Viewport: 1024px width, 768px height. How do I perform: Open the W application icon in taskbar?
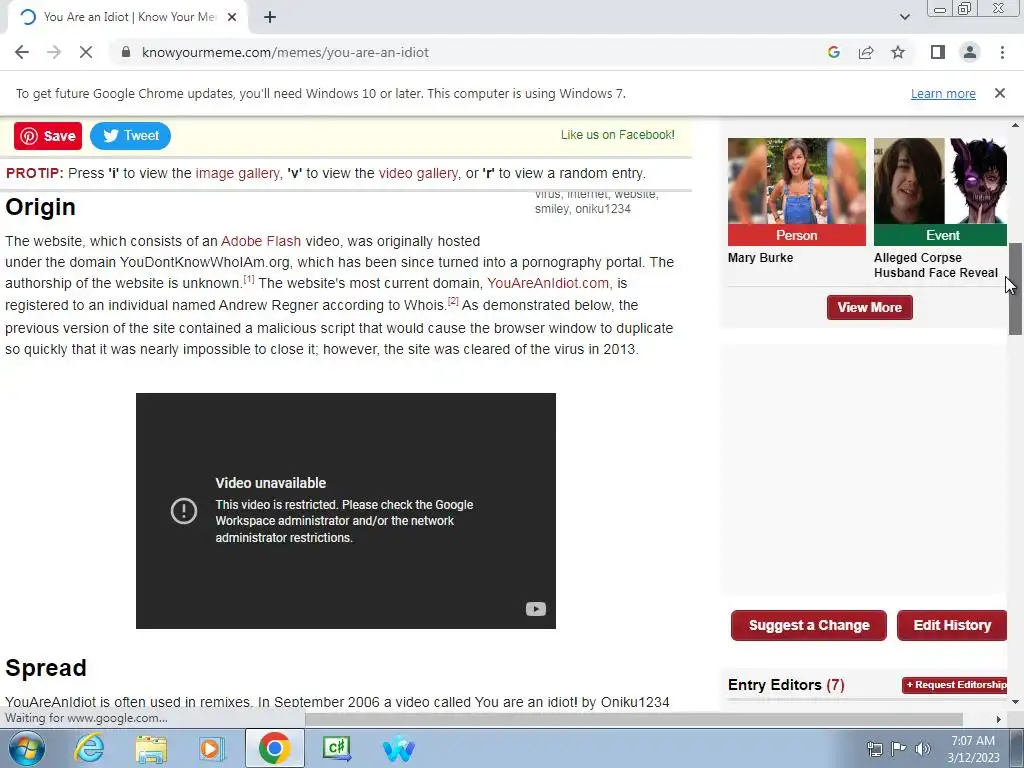[x=398, y=748]
